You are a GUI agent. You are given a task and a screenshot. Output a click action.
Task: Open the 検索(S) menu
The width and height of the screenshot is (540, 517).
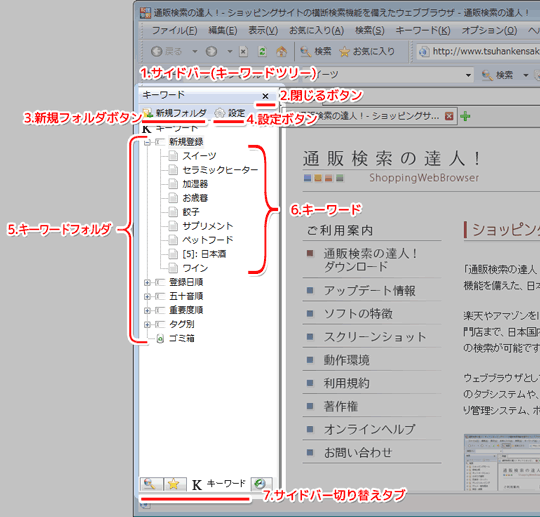pos(370,31)
